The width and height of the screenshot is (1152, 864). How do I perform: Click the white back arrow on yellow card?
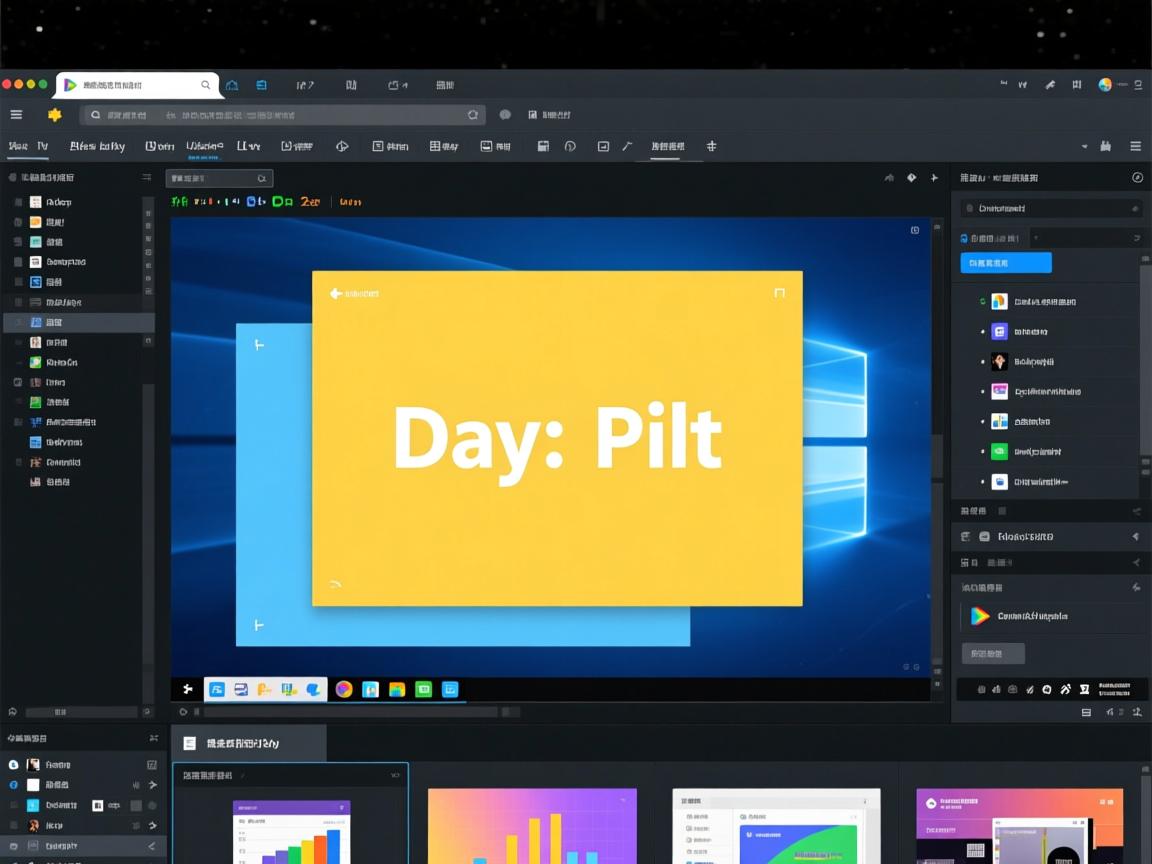336,294
